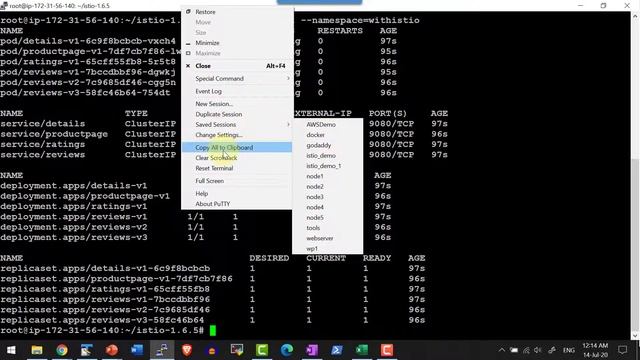The image size is (640, 360).
Task: Click the terminal vertical scrollbar thumb
Action: coord(635,245)
